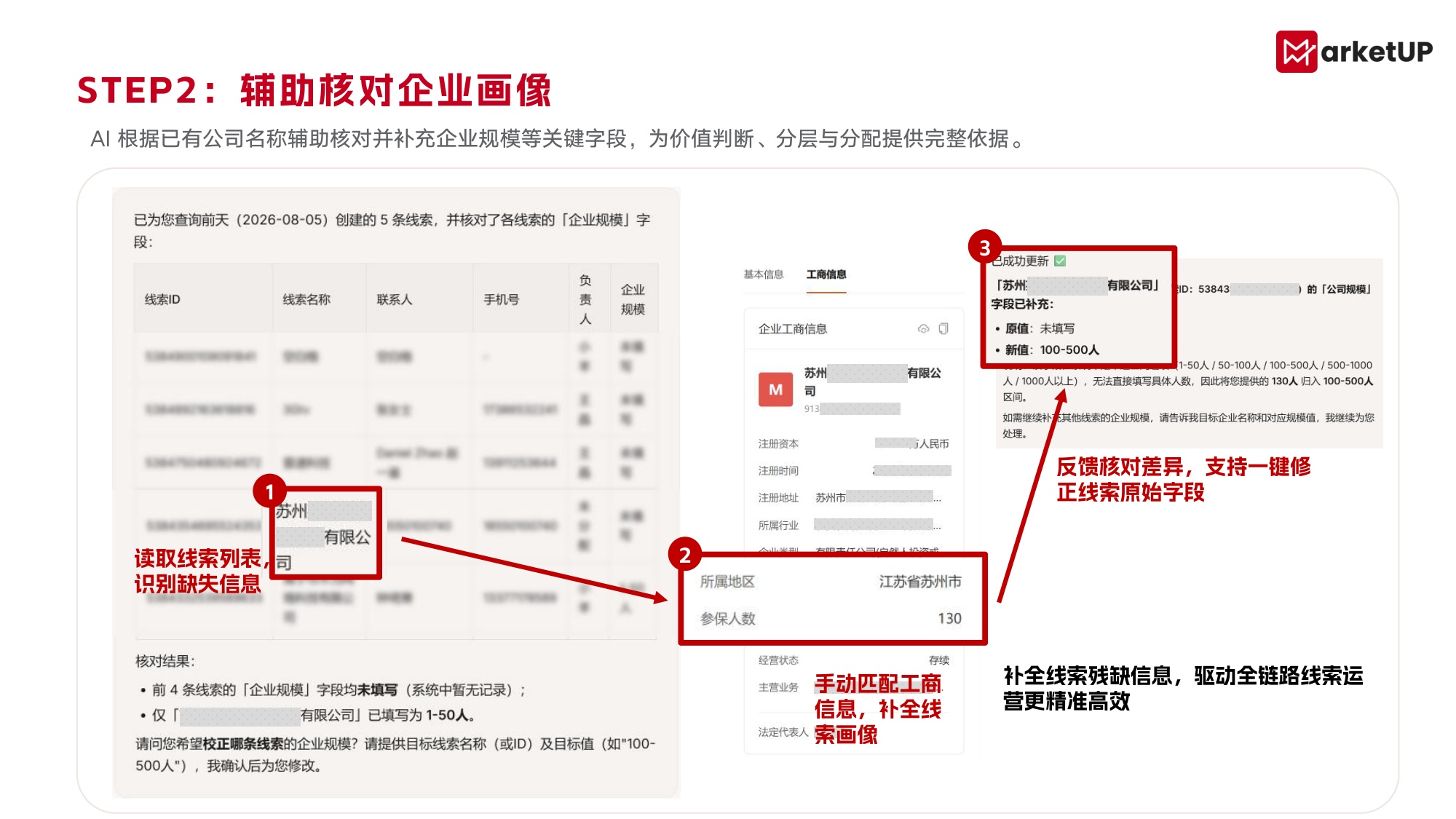Switch to the 基本信息 tab

(763, 274)
